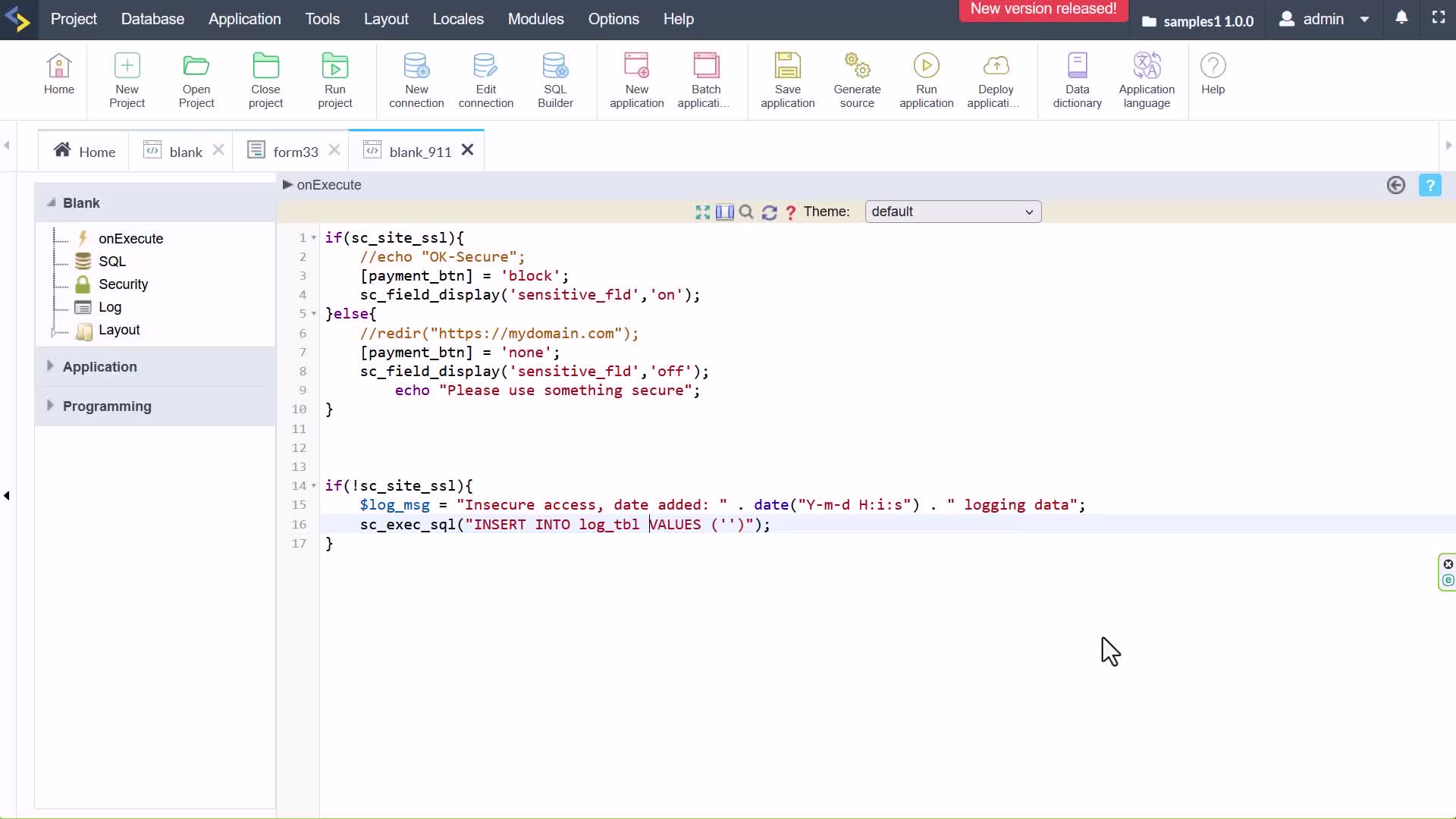The height and width of the screenshot is (819, 1456).
Task: Open the Help menu
Action: point(678,19)
